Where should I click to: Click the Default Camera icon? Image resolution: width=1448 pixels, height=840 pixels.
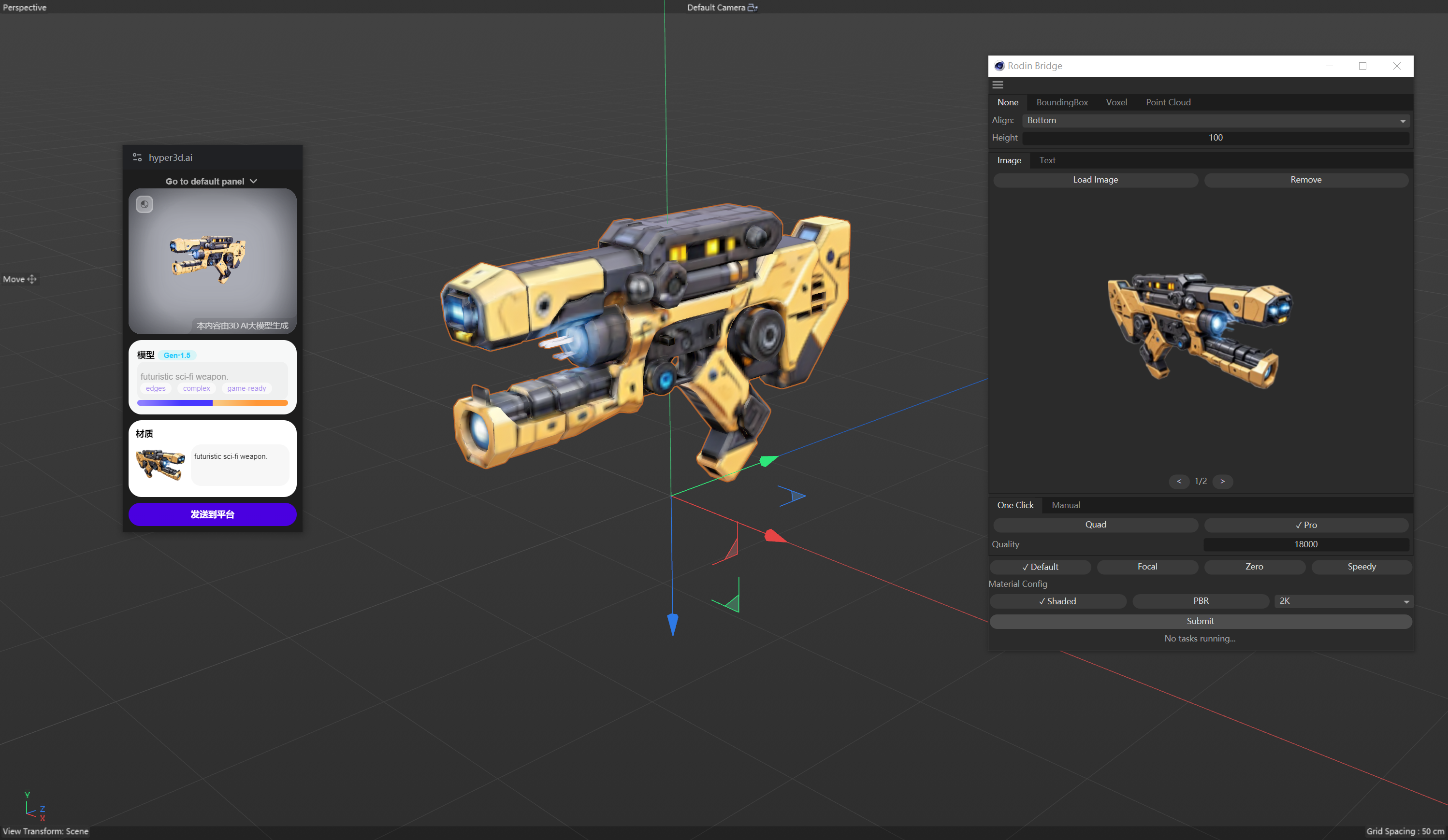(x=752, y=7)
